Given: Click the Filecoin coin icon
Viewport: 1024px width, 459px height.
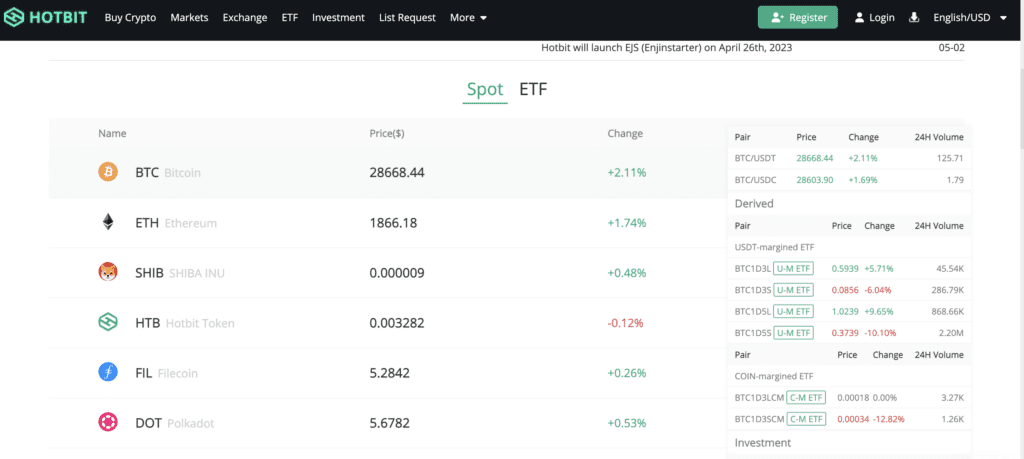Looking at the screenshot, I should 108,373.
